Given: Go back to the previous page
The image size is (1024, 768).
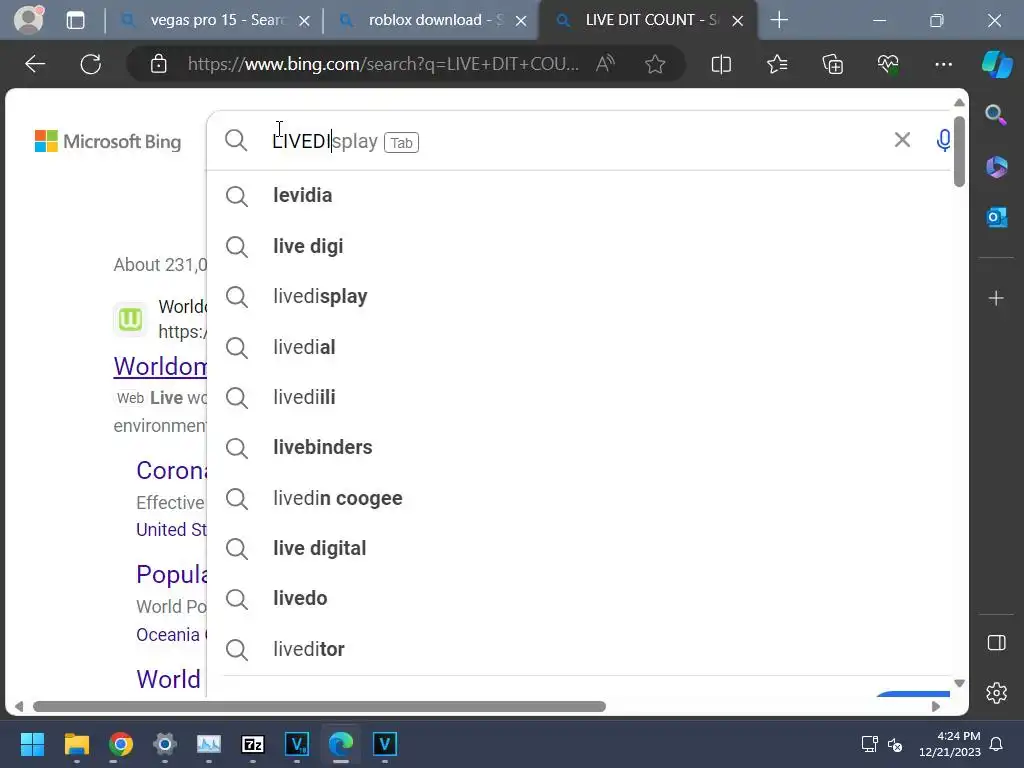Looking at the screenshot, I should [x=35, y=64].
